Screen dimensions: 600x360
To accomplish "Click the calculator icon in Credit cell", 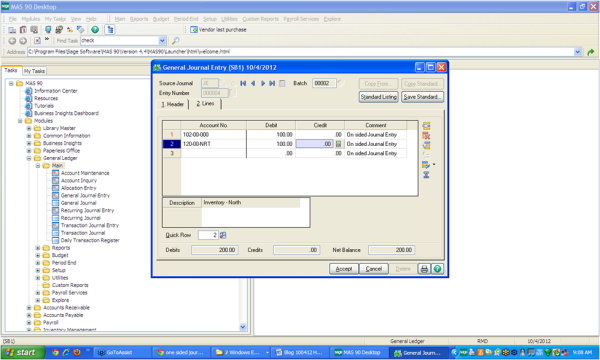I will click(x=338, y=144).
